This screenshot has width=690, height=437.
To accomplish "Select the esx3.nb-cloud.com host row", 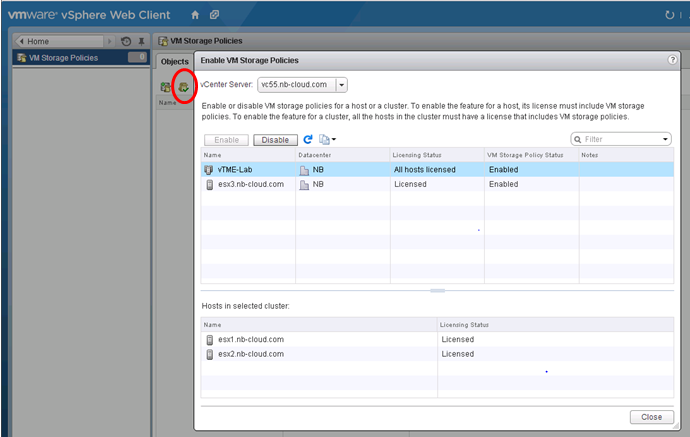I will pos(437,184).
